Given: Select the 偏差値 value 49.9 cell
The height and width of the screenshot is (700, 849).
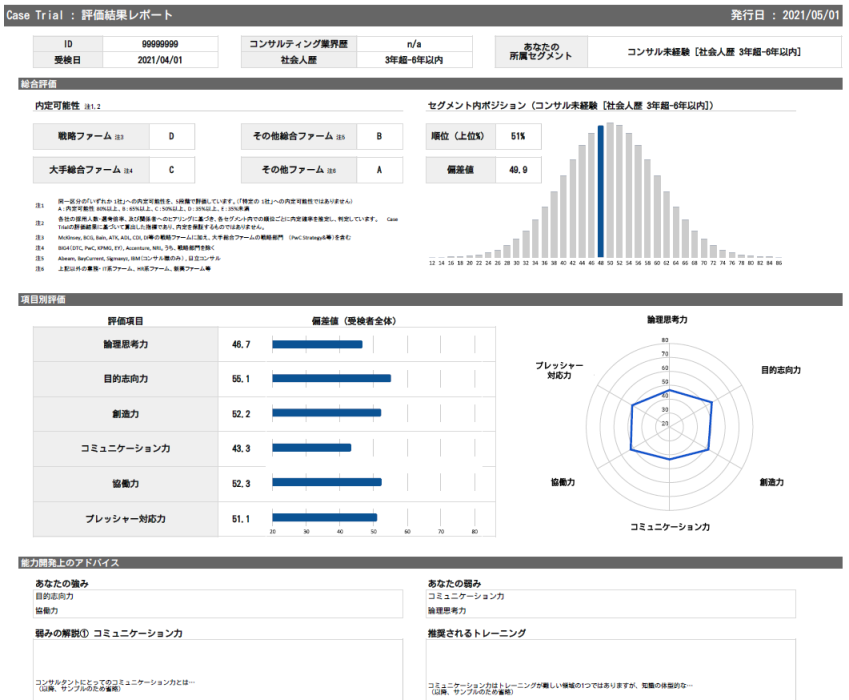Looking at the screenshot, I should click(518, 170).
